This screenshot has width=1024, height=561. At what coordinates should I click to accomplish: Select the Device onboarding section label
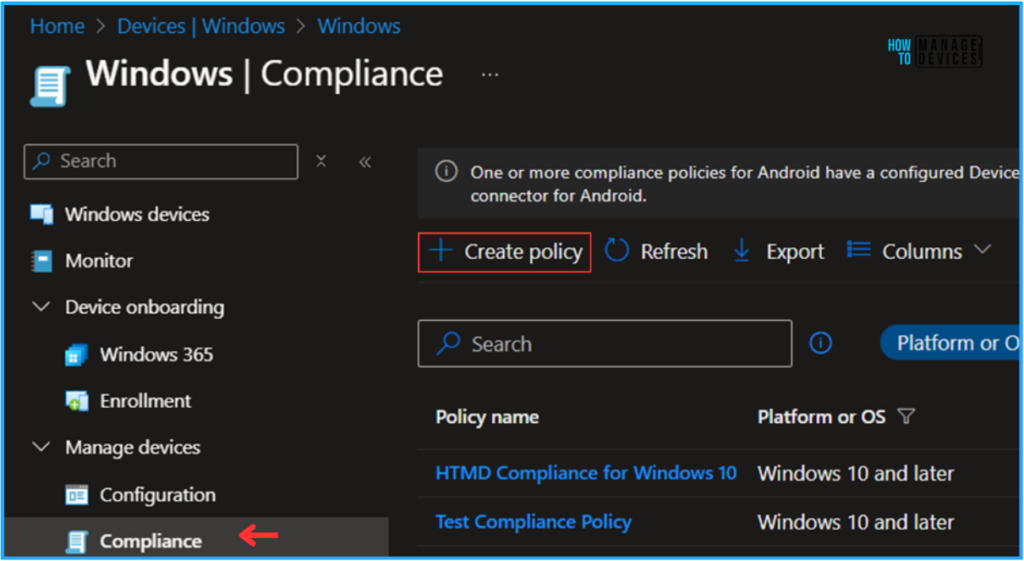click(x=144, y=307)
